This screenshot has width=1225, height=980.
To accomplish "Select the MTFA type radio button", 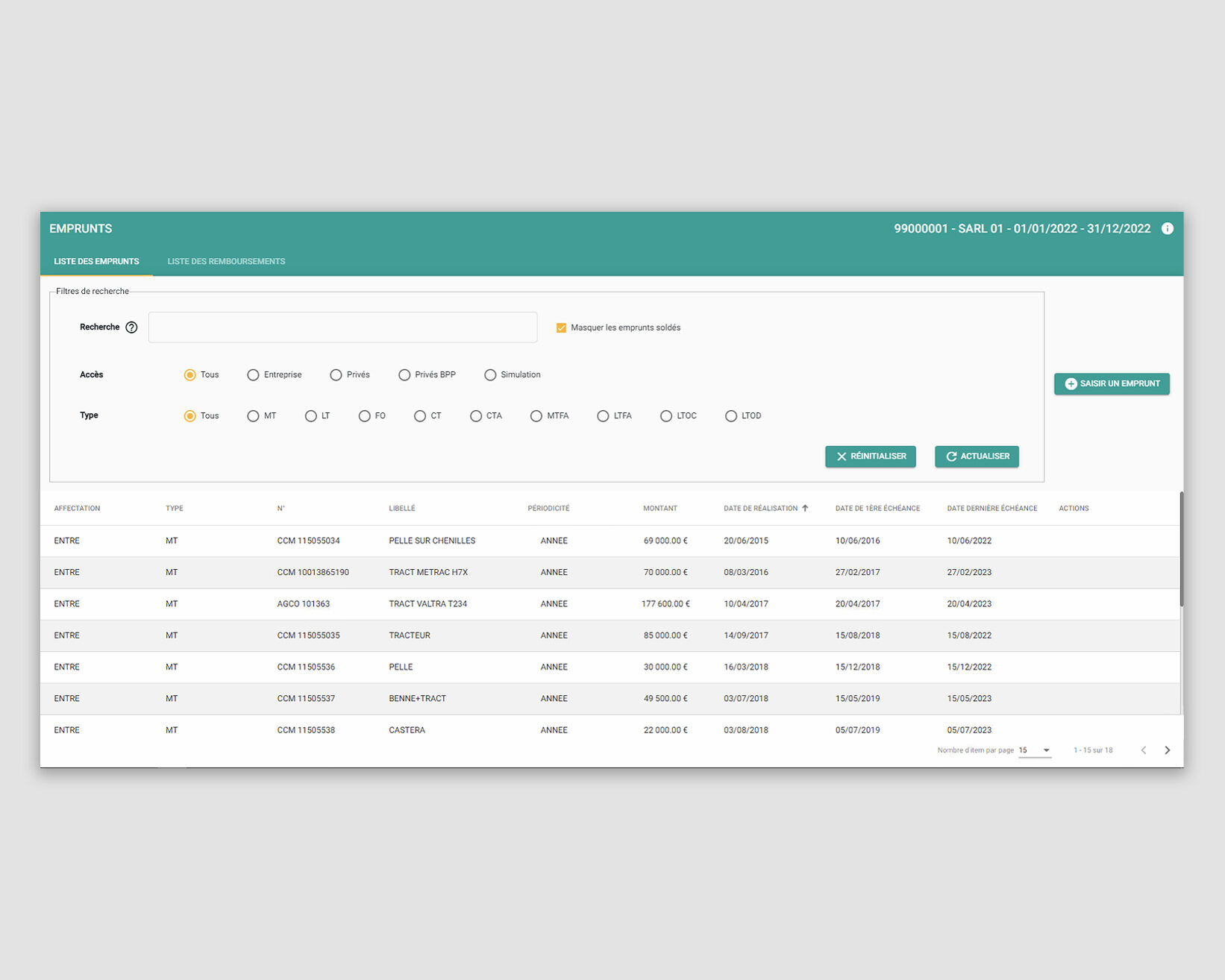I will point(536,415).
